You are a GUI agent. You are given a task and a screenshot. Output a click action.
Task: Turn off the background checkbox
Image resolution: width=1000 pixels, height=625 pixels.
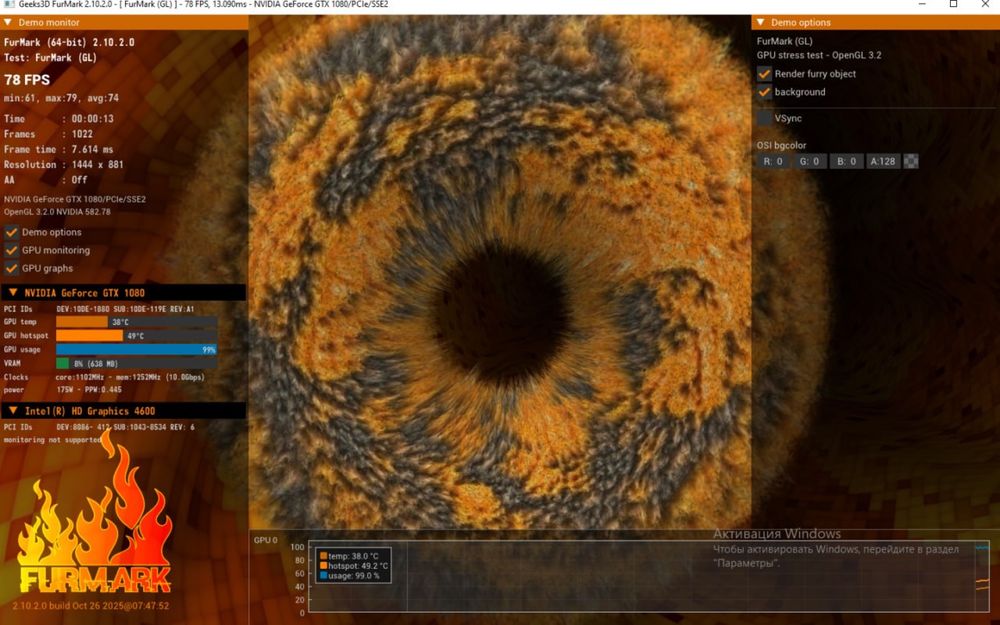pyautogui.click(x=764, y=92)
